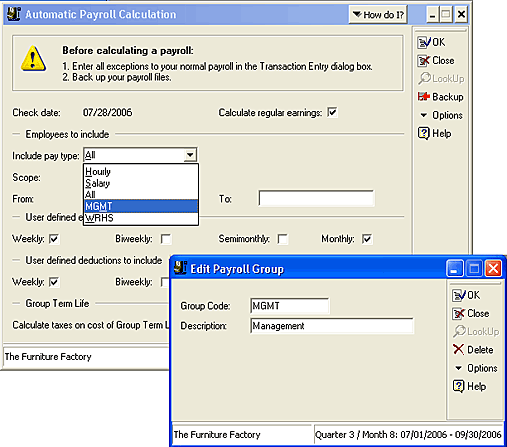Open the How do I? dropdown

[378, 15]
